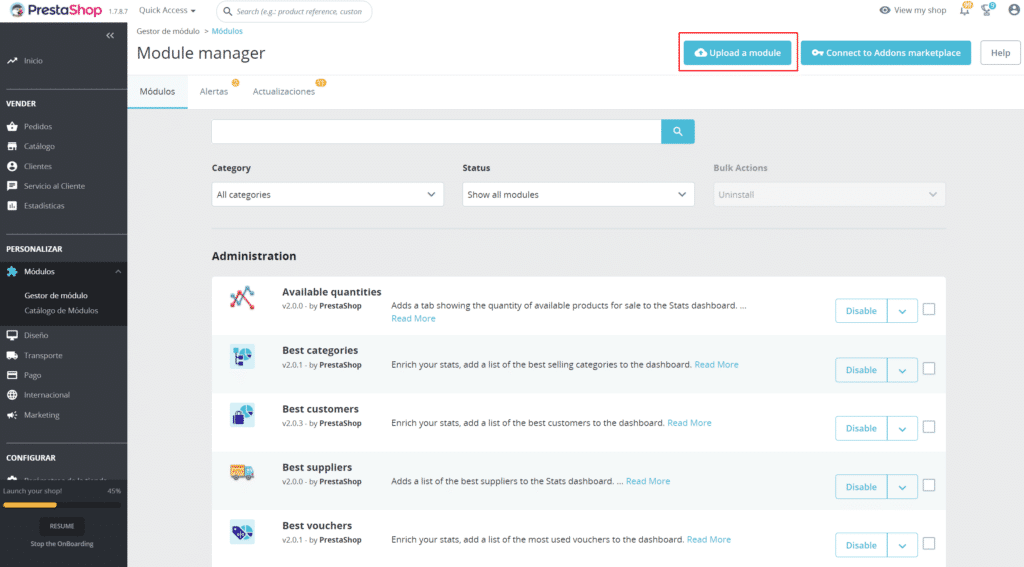Expand action arrow beside Best suppliers Disable
Screen dimensions: 1024x567
point(902,487)
